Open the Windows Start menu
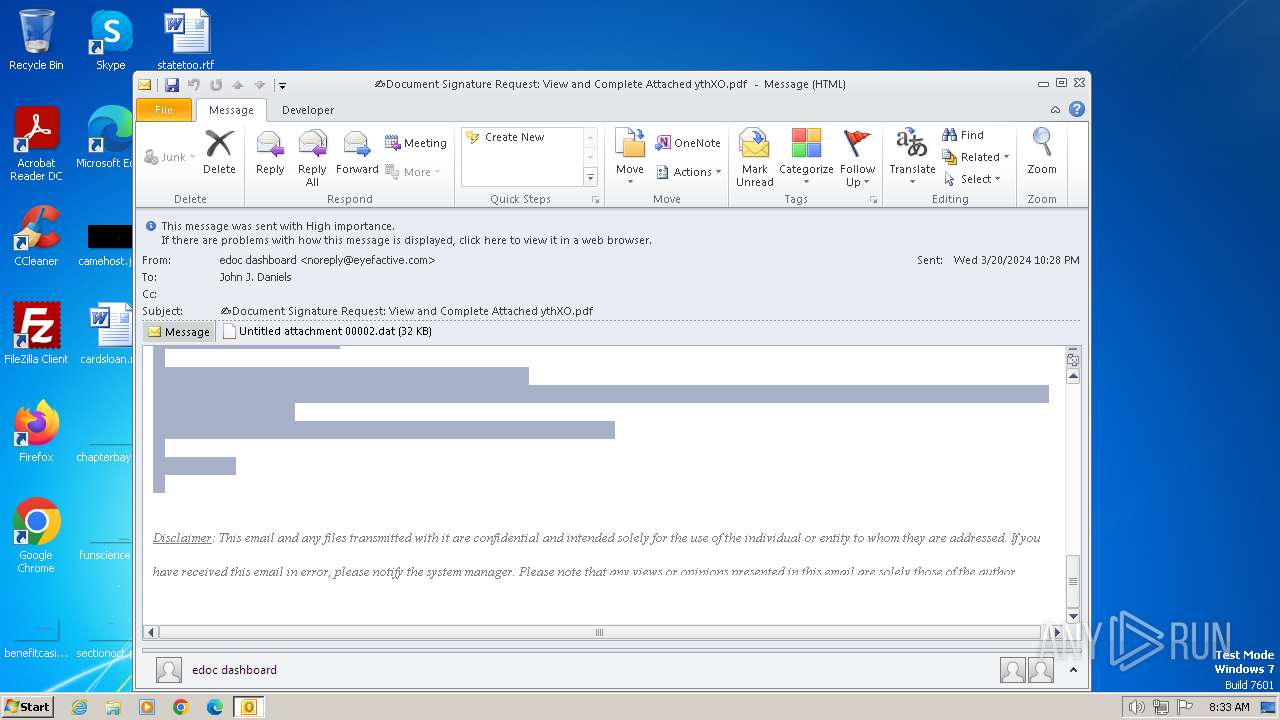Viewport: 1280px width, 720px height. 27,707
